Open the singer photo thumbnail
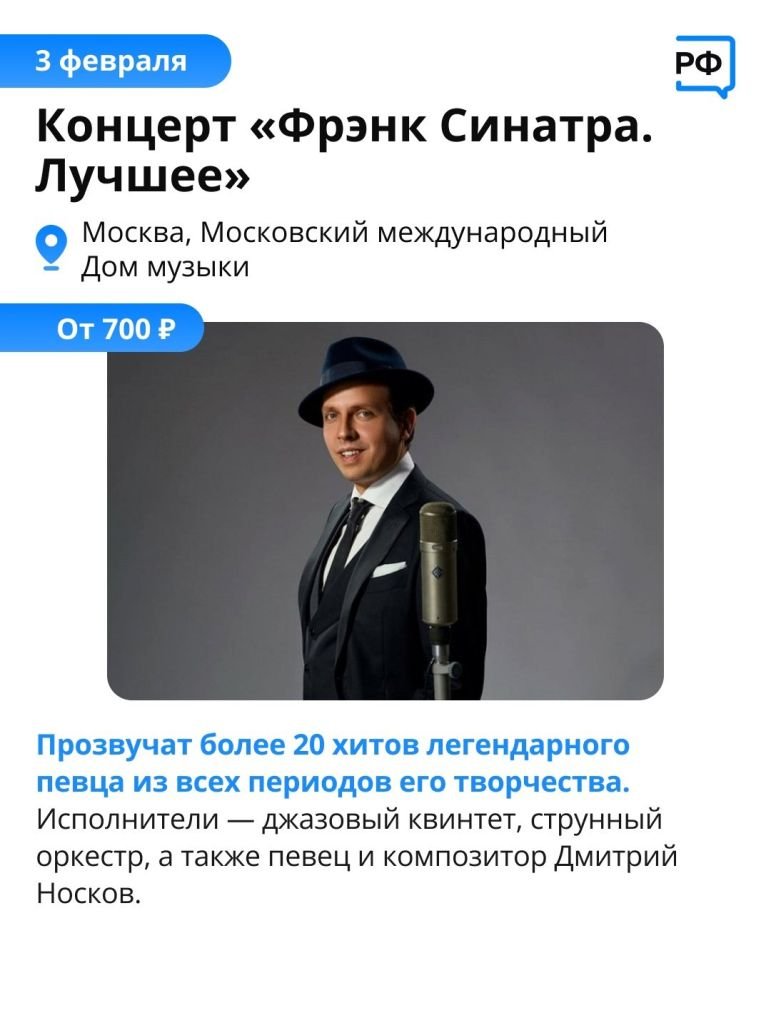Screen dimensions: 771x1028 [x=385, y=511]
